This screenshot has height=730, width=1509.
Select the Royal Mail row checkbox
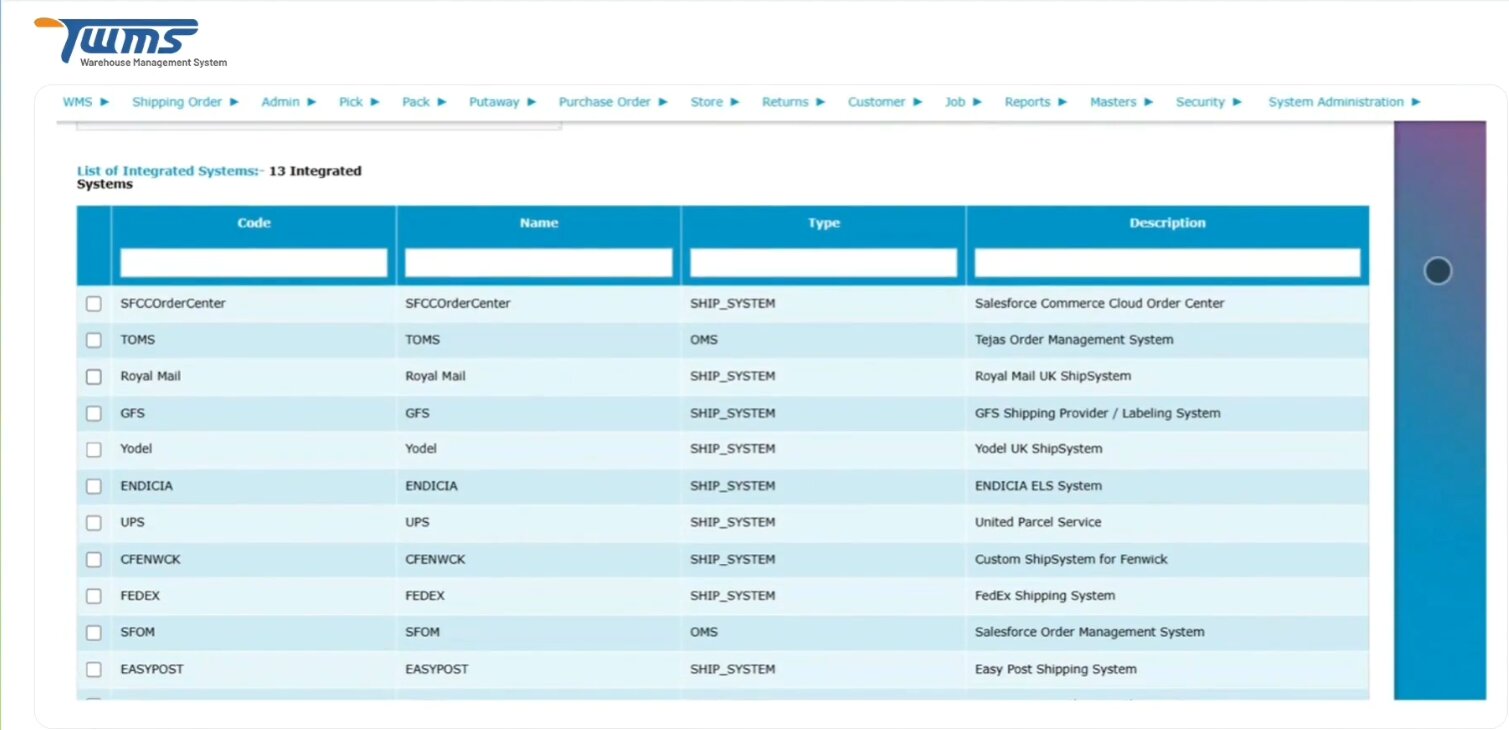click(94, 377)
